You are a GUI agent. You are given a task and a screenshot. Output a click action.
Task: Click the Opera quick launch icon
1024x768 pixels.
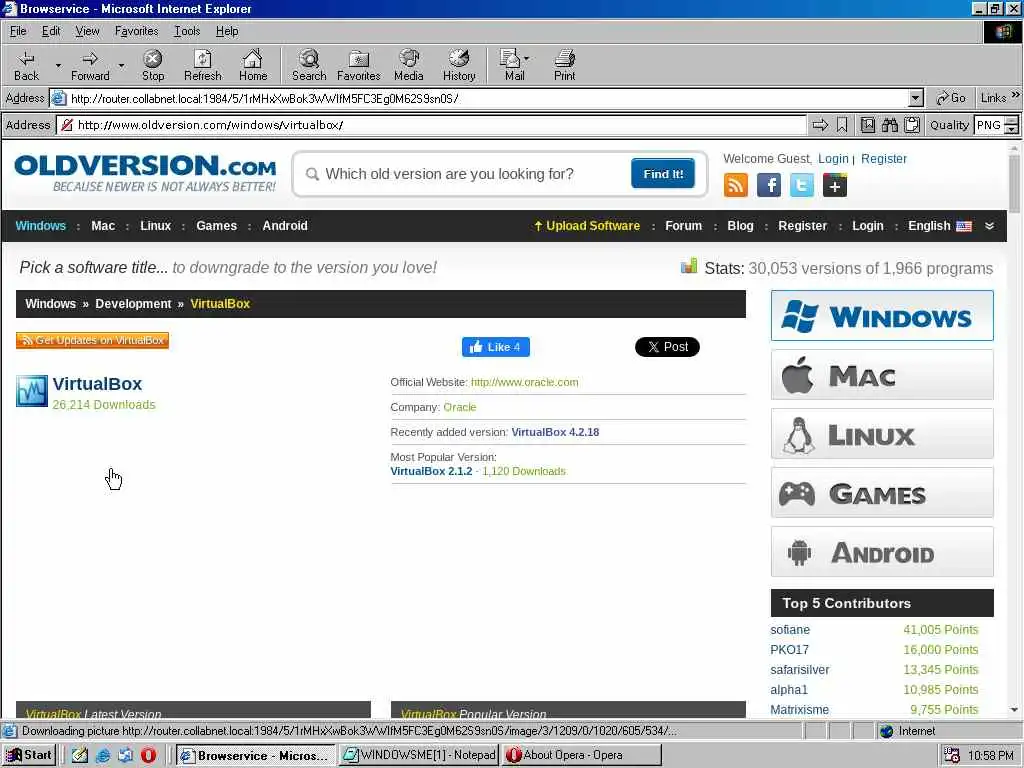[148, 755]
